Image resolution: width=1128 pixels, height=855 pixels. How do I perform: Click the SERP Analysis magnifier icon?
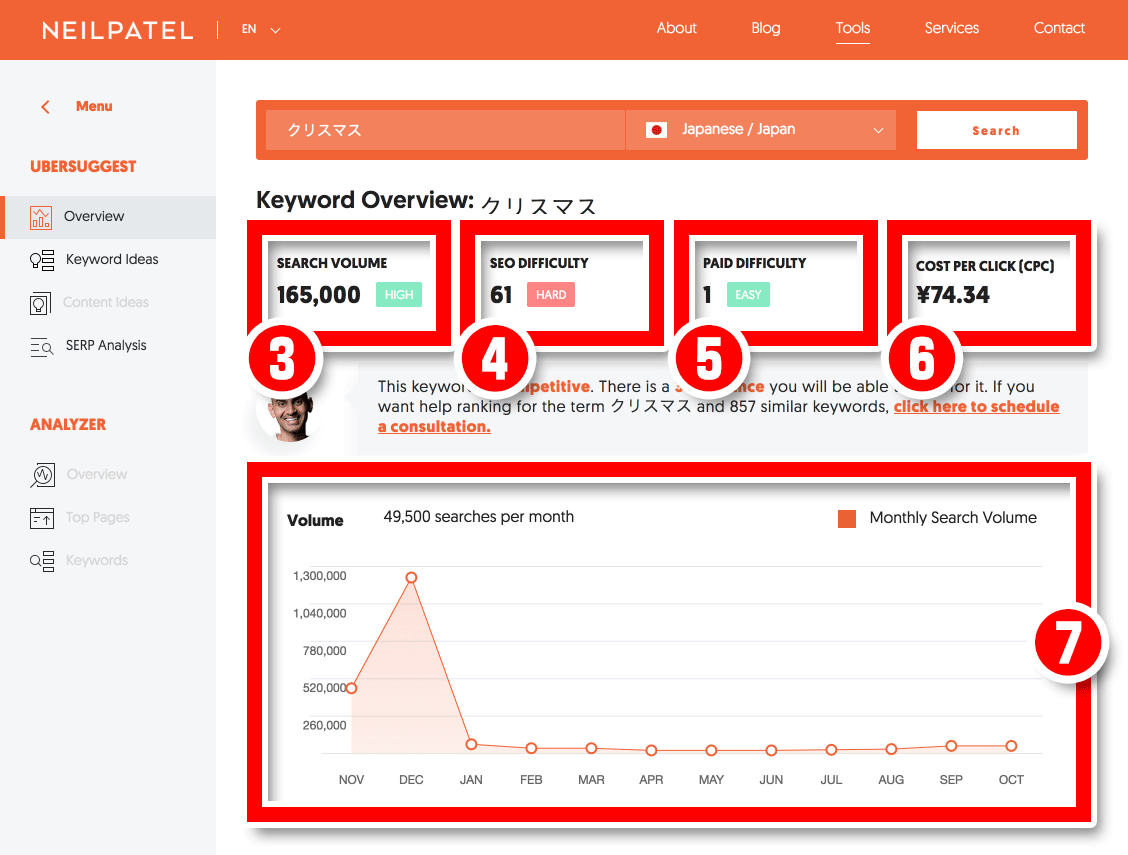pos(42,347)
